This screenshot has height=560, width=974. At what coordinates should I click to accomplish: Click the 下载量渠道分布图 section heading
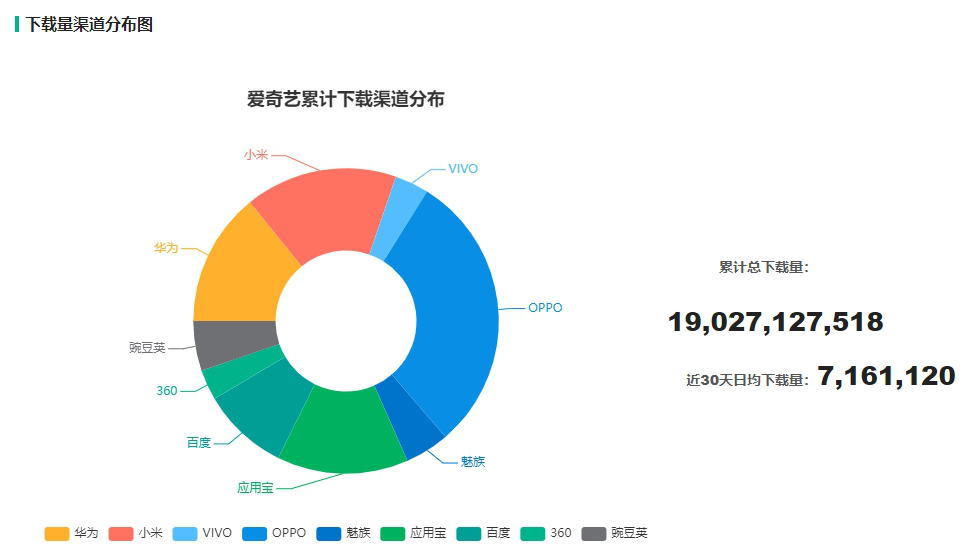pos(89,24)
